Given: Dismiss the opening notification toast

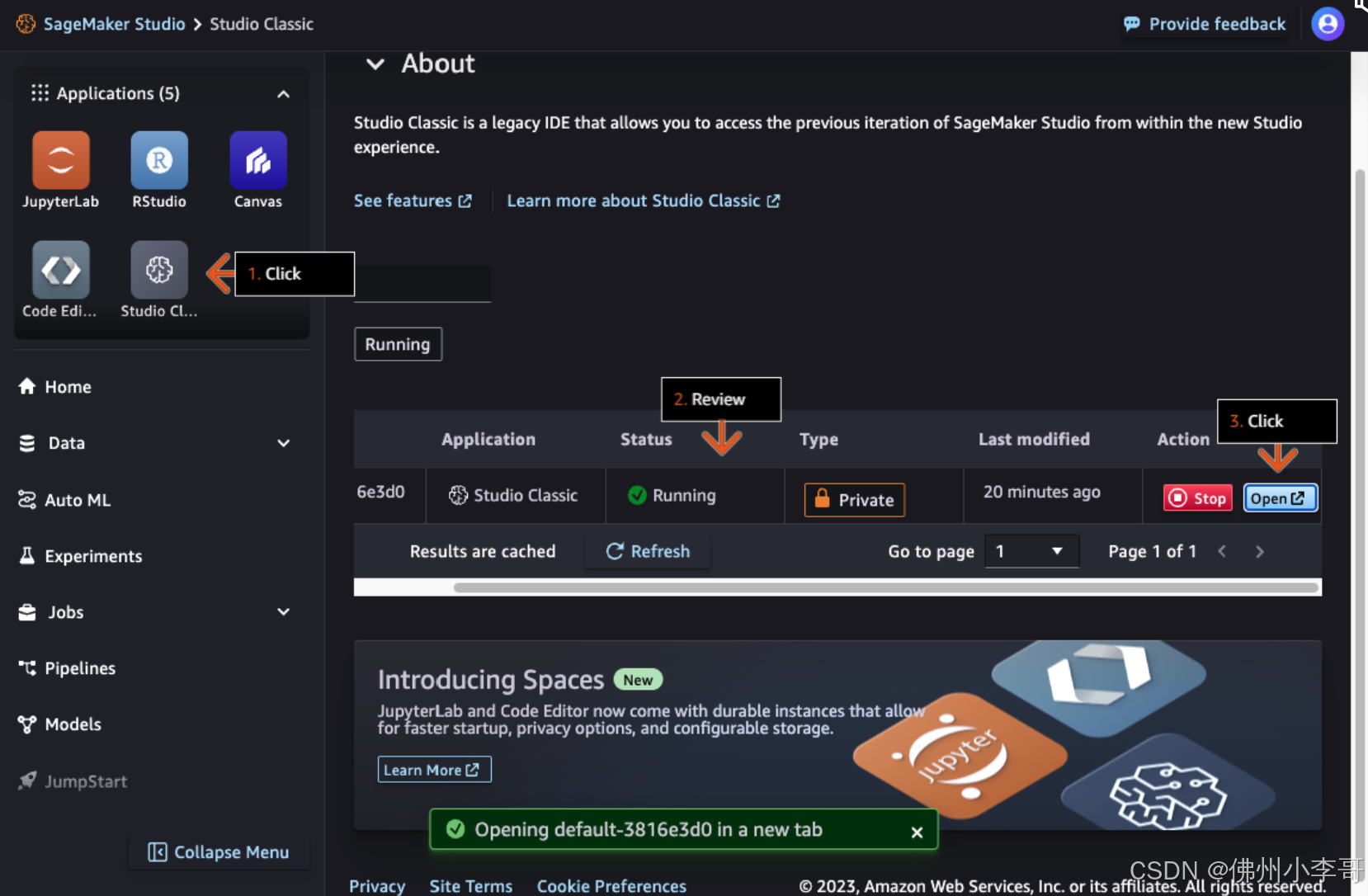Looking at the screenshot, I should tap(917, 832).
